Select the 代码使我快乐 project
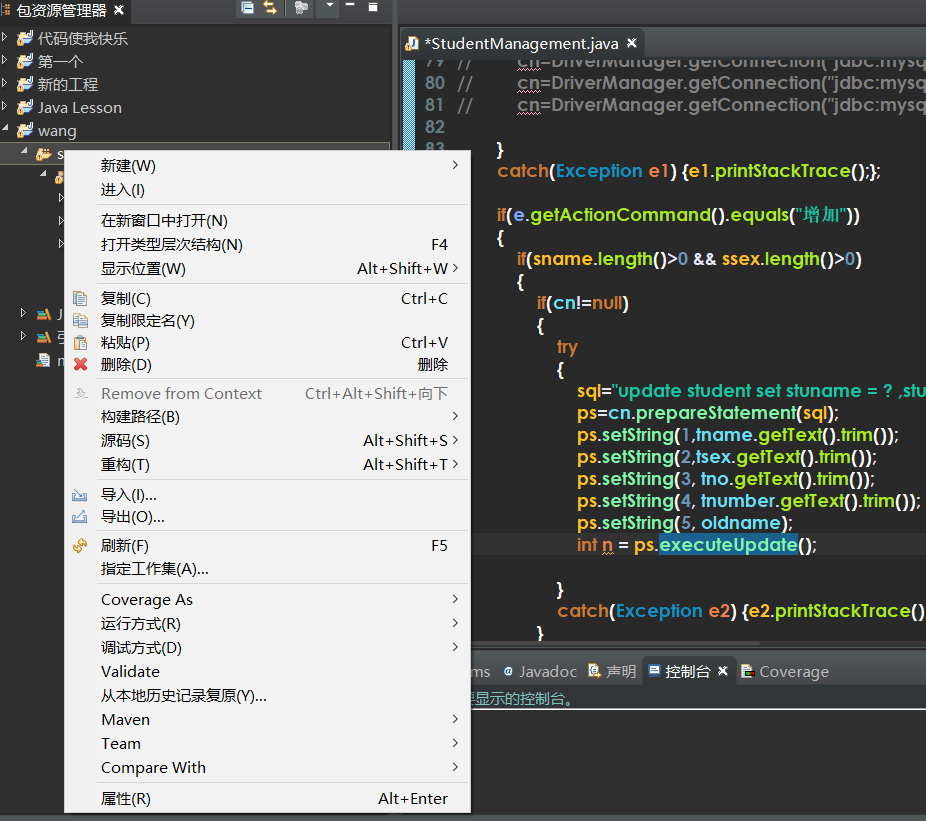 (x=83, y=39)
